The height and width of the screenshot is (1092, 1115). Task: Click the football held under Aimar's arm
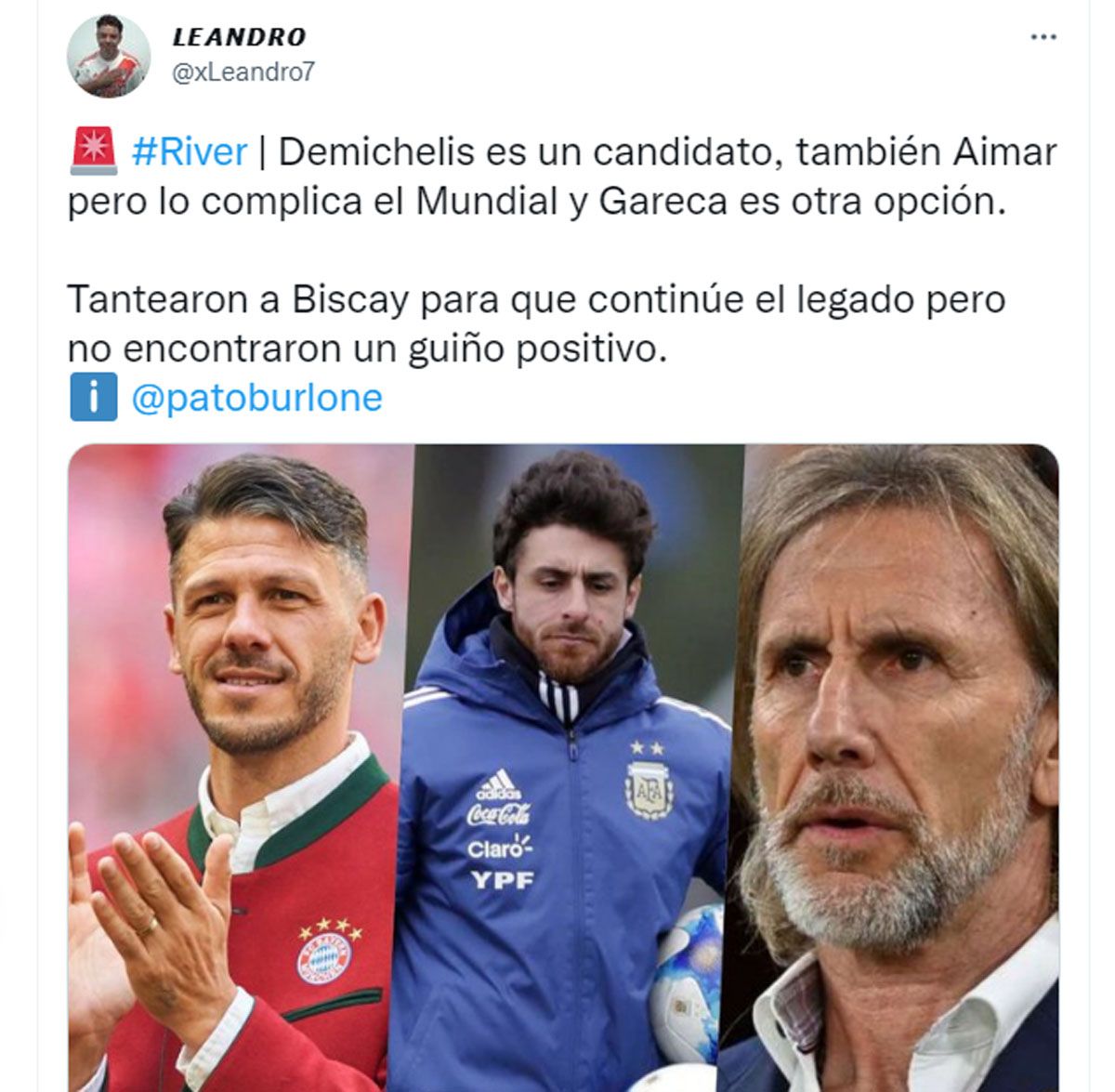coord(686,971)
